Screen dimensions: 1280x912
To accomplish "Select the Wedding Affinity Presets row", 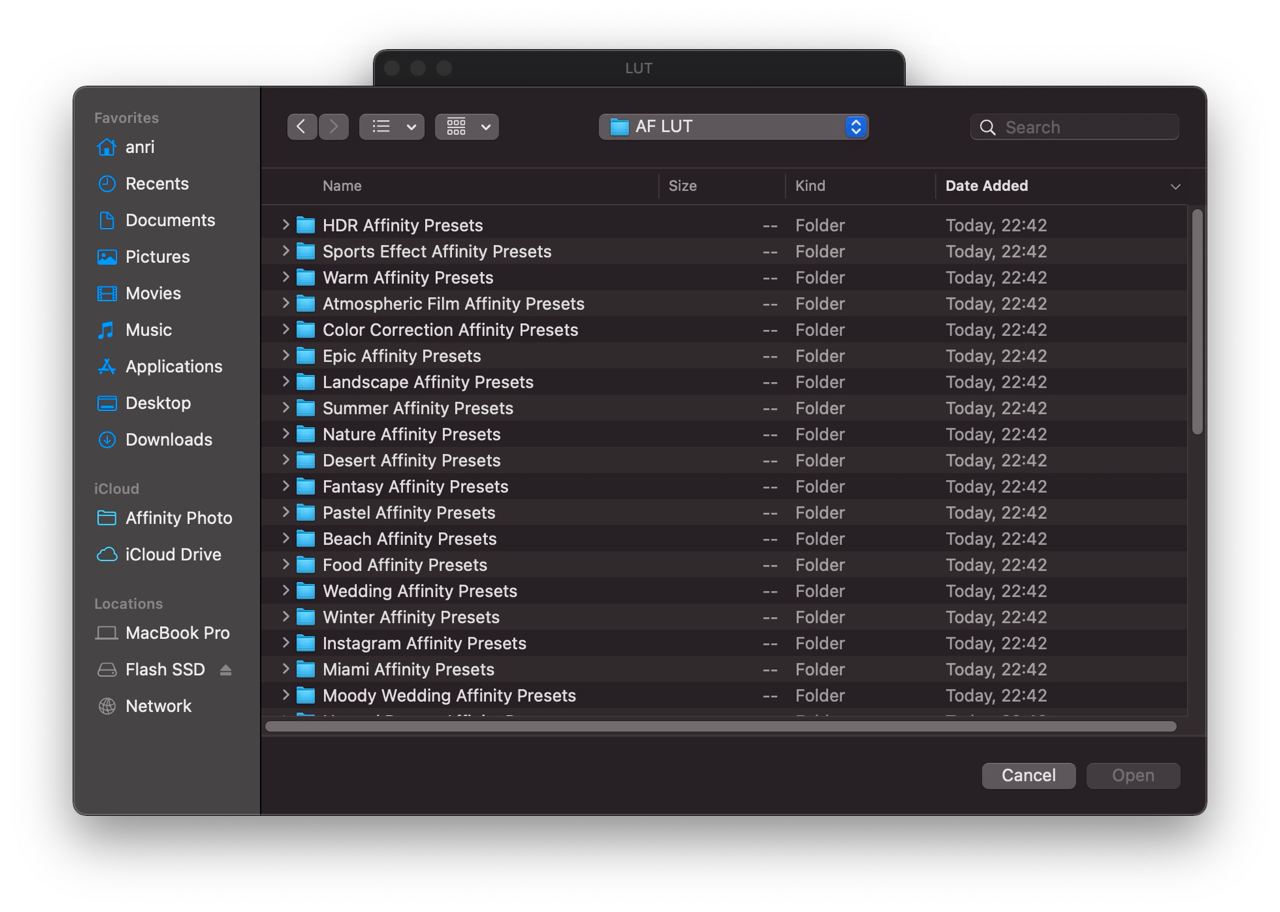I will [x=727, y=591].
